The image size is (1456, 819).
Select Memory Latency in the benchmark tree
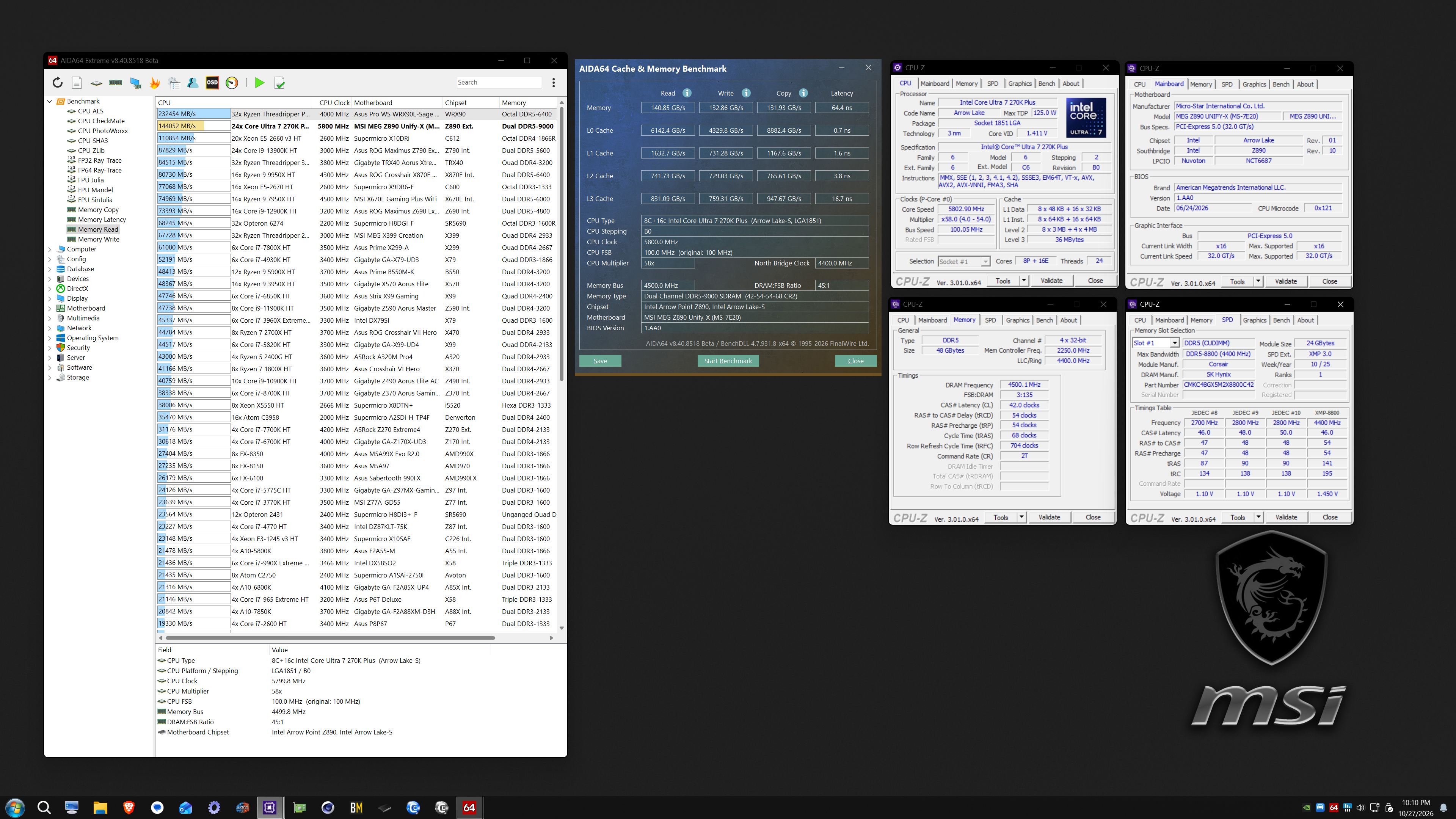pos(102,219)
